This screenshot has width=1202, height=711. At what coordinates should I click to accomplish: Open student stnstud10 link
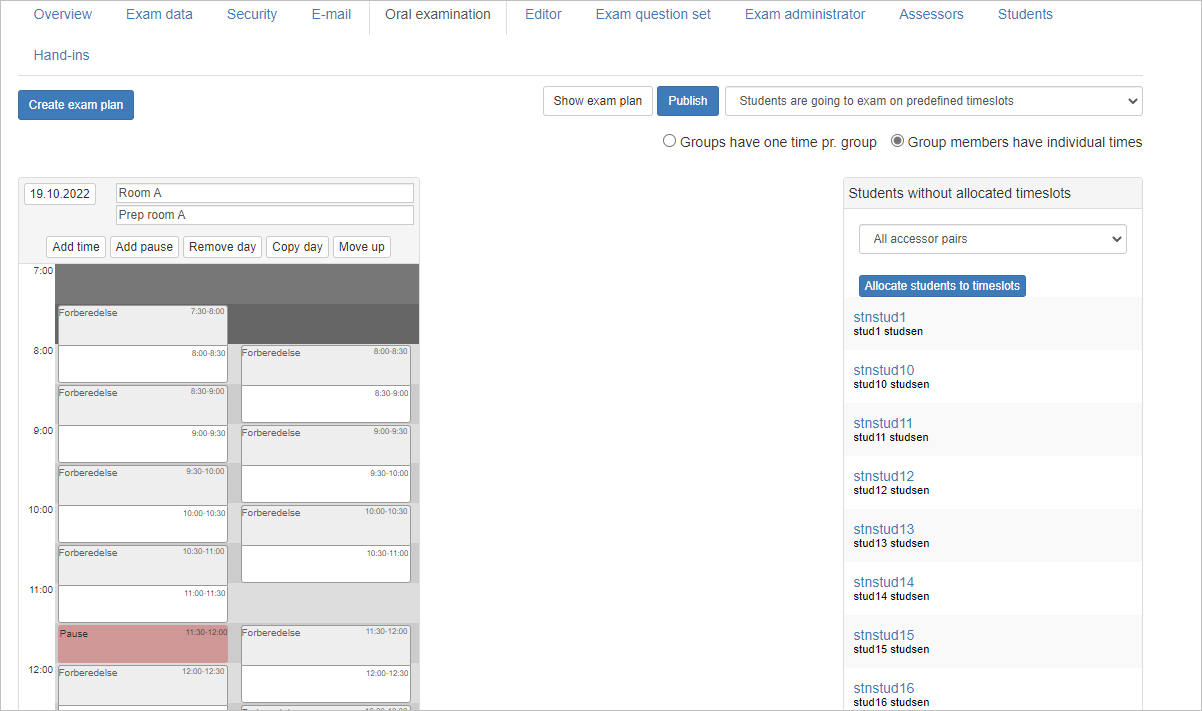click(884, 370)
